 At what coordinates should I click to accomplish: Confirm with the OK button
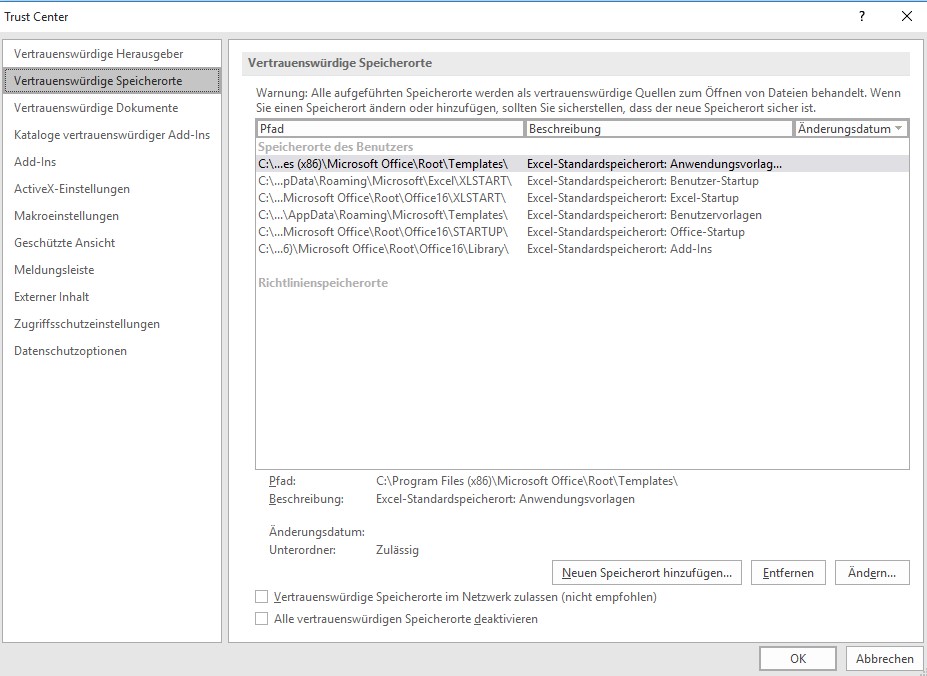(797, 659)
